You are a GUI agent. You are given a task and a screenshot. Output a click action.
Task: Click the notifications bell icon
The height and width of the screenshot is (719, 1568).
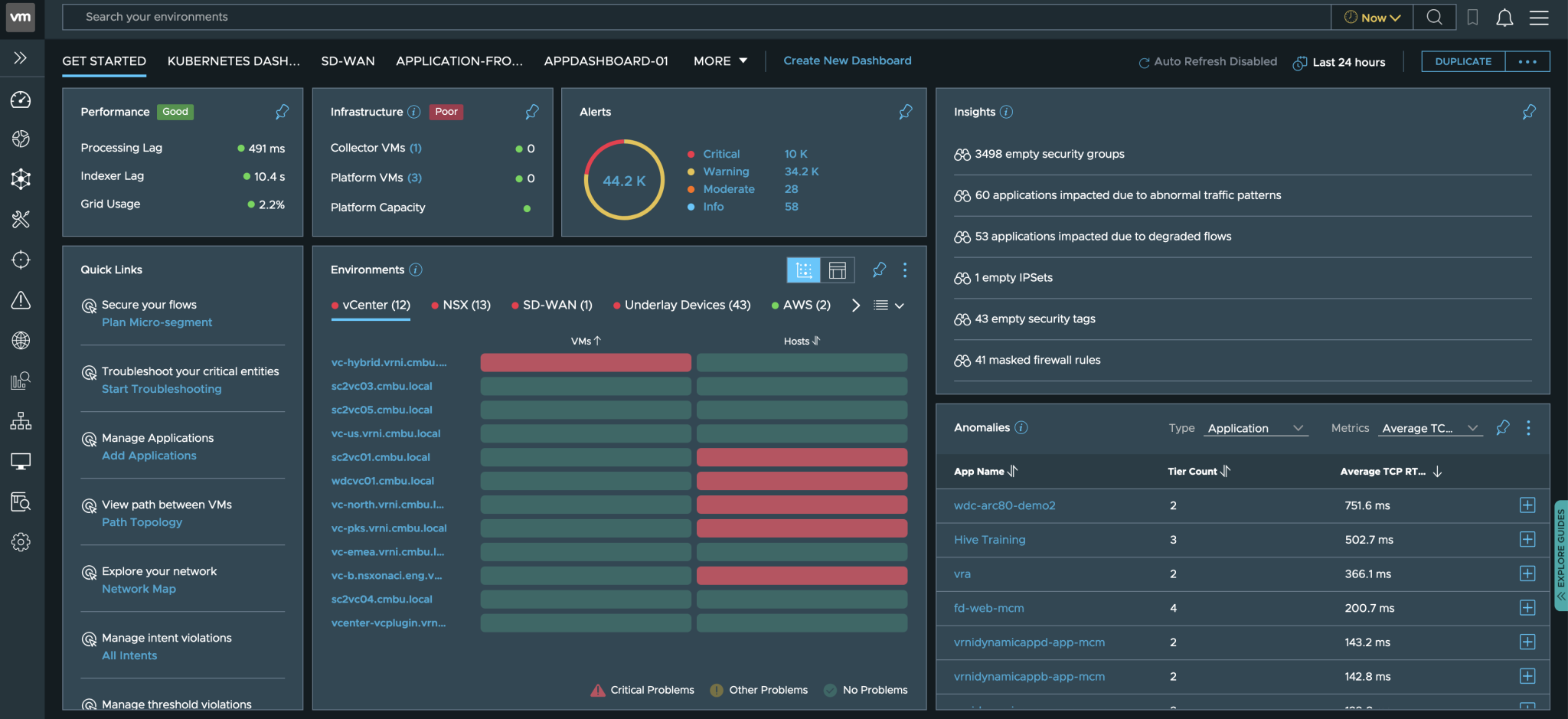(x=1504, y=17)
